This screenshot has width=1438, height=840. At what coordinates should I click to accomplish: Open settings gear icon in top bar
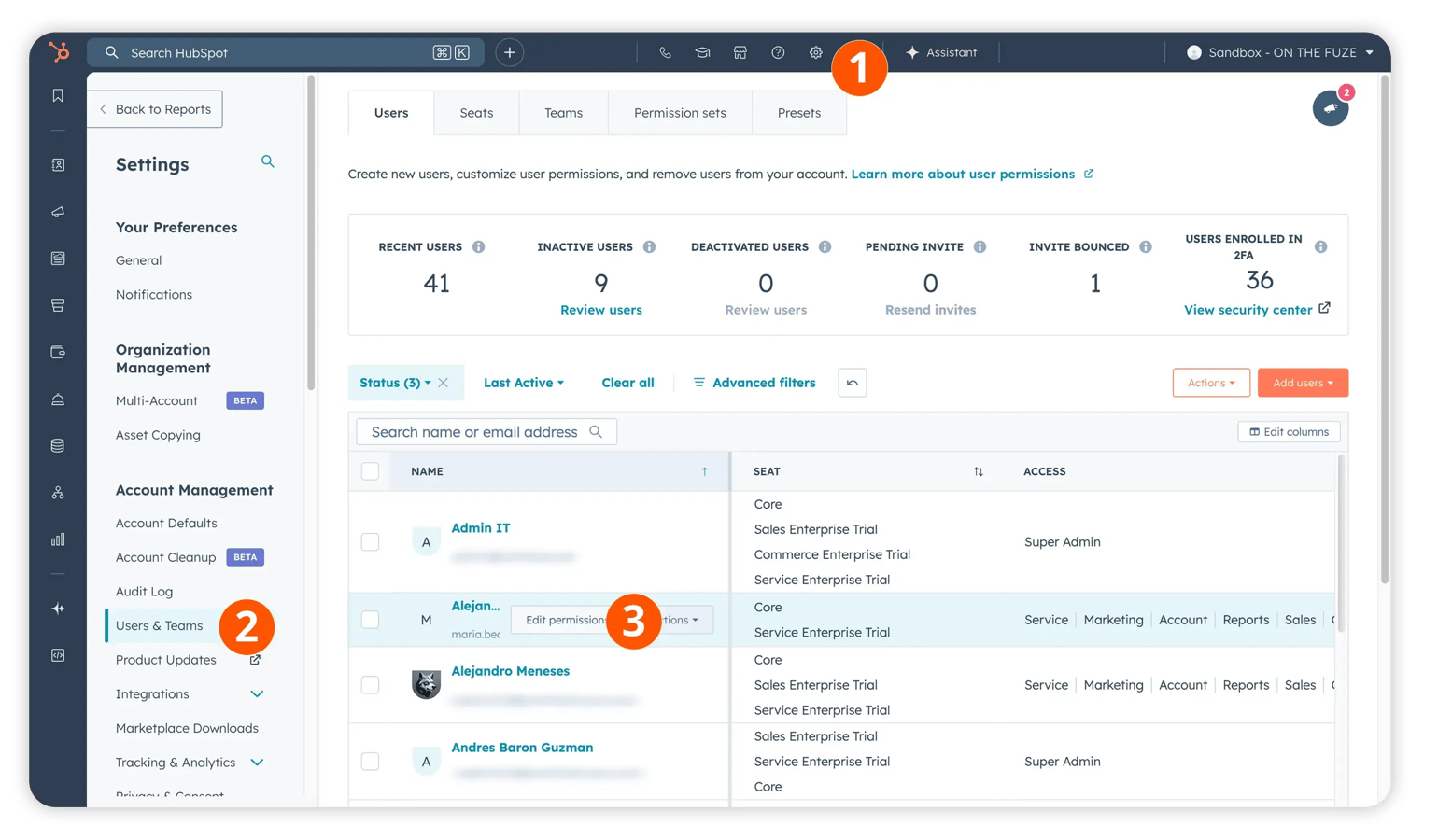click(x=815, y=53)
